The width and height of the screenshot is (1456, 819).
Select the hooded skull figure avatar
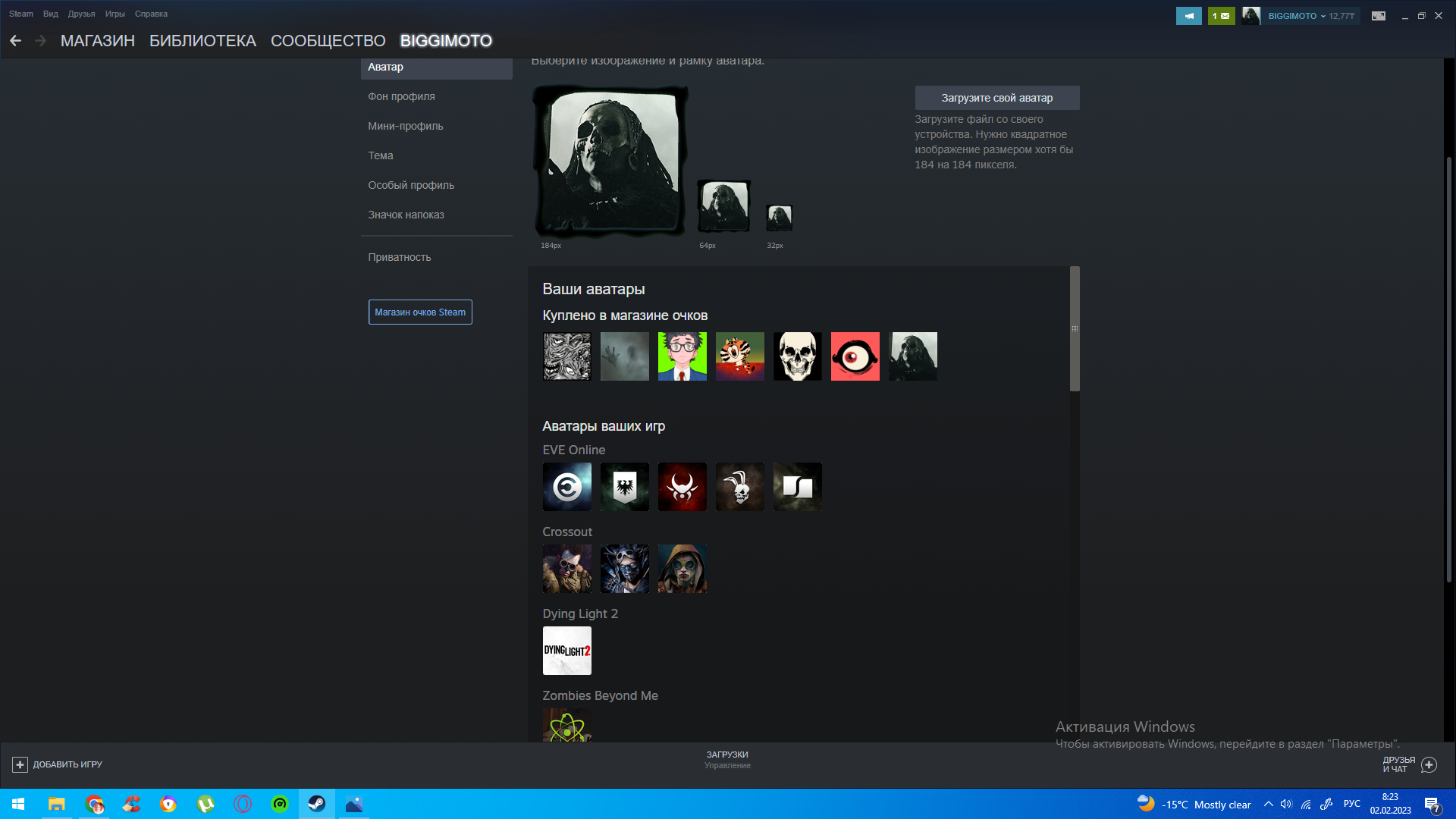click(913, 356)
